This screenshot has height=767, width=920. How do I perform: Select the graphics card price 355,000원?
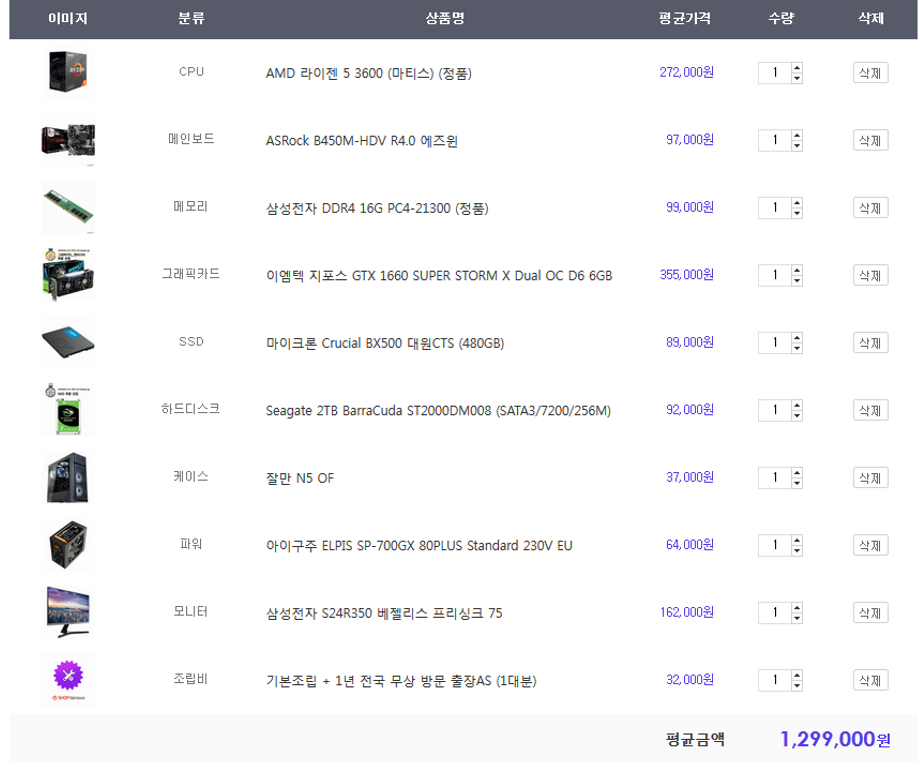686,275
